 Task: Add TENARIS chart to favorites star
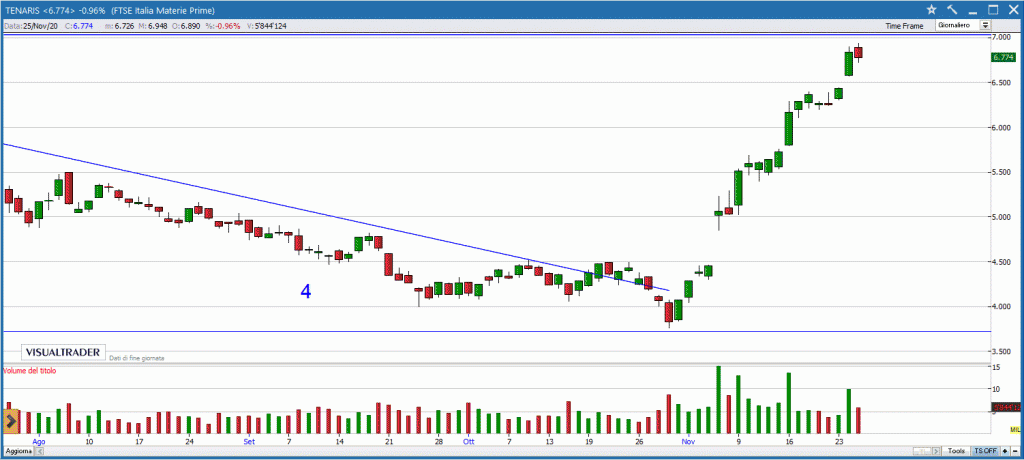click(x=931, y=10)
